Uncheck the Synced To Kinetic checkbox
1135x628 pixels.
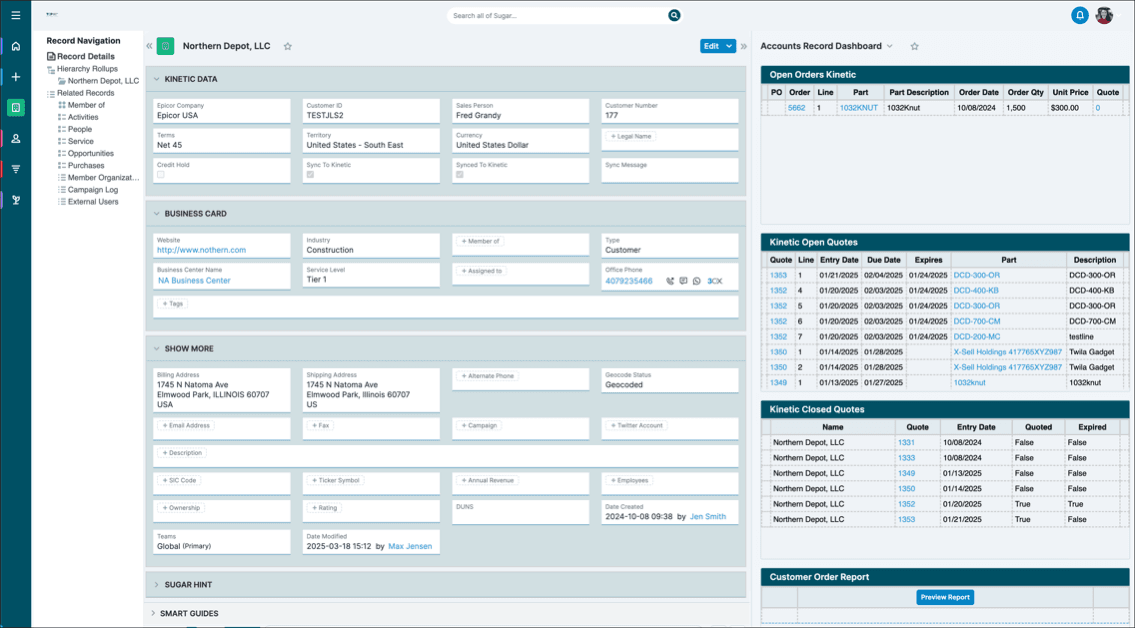[459, 172]
